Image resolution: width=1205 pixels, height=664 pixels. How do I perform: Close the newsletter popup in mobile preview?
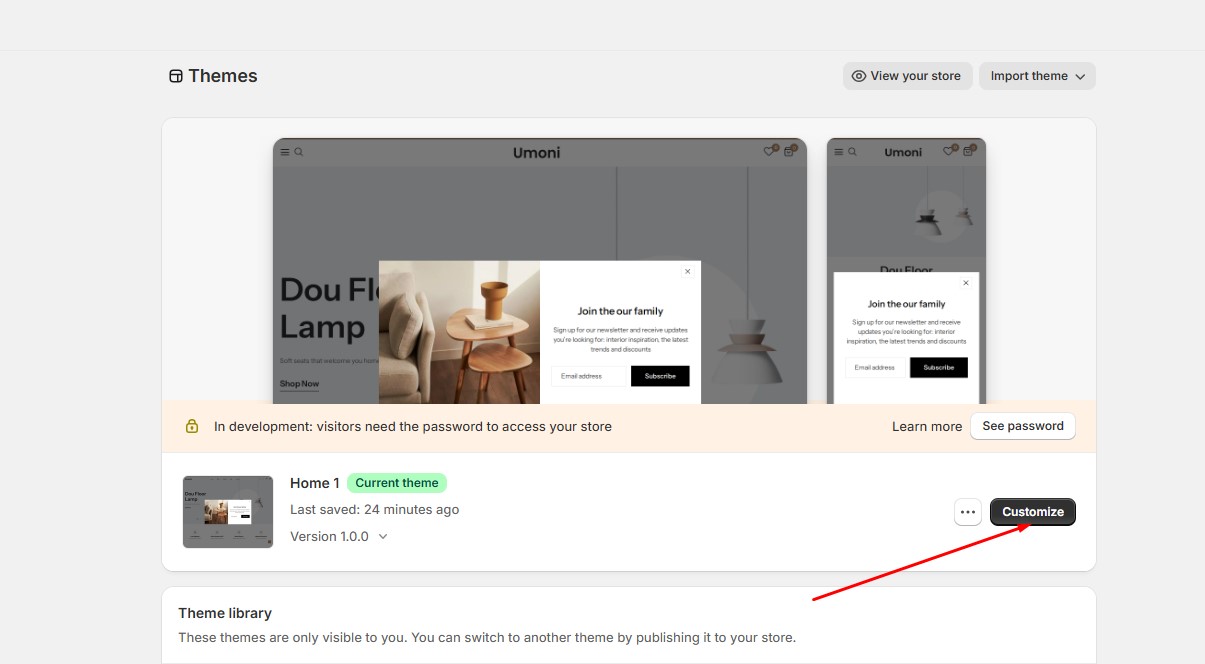click(x=965, y=283)
